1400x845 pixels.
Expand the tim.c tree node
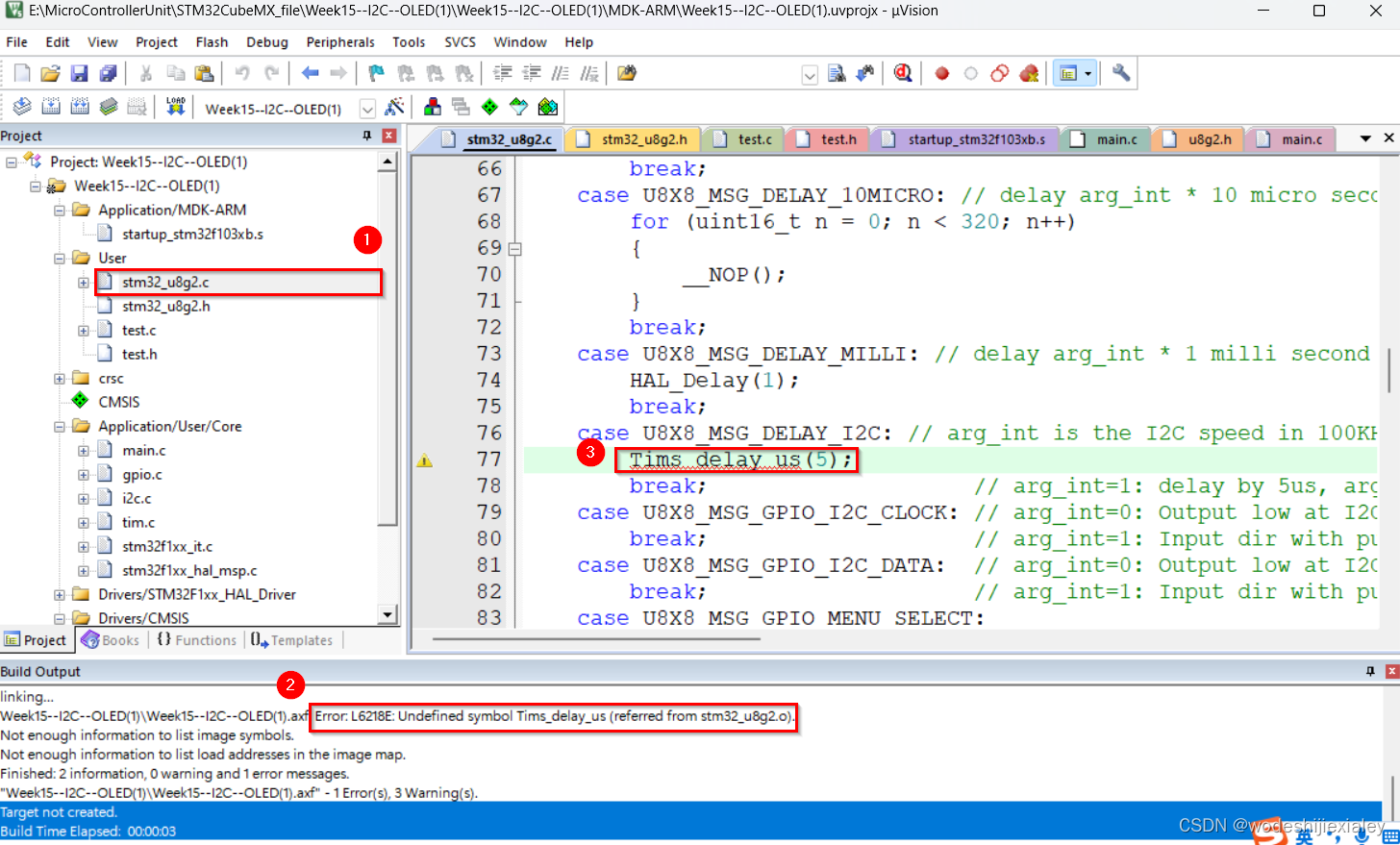coord(84,523)
